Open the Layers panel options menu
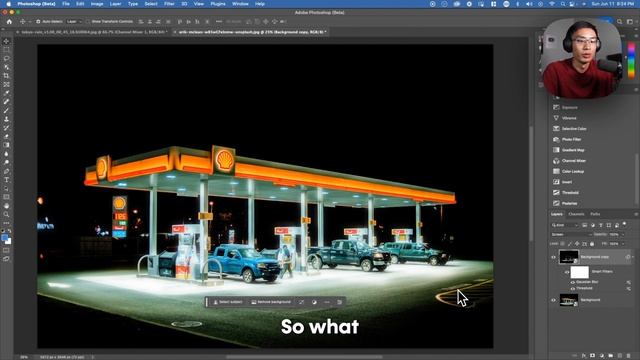 [x=636, y=214]
